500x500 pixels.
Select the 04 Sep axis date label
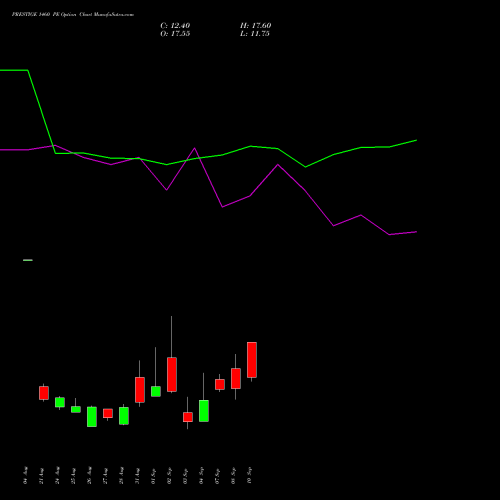pos(201,475)
